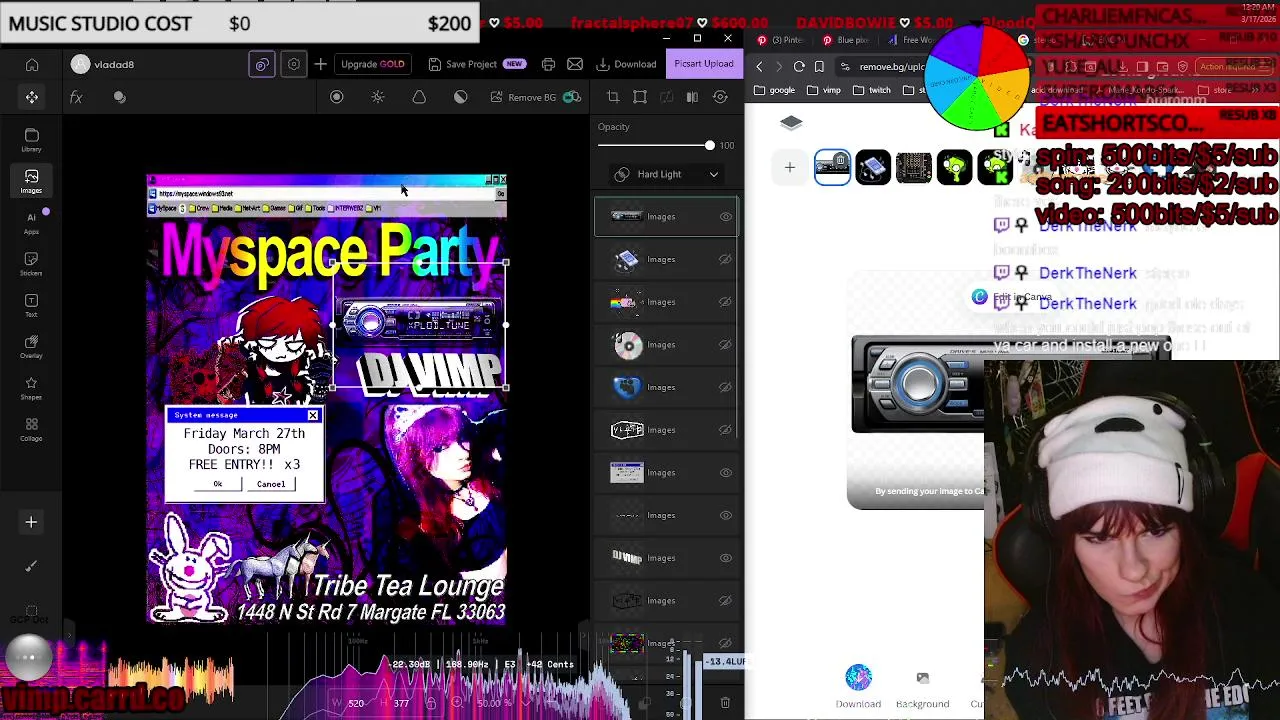The width and height of the screenshot is (1280, 720).
Task: Click the plus icon beside Upgrade GOLD
Action: (x=320, y=64)
